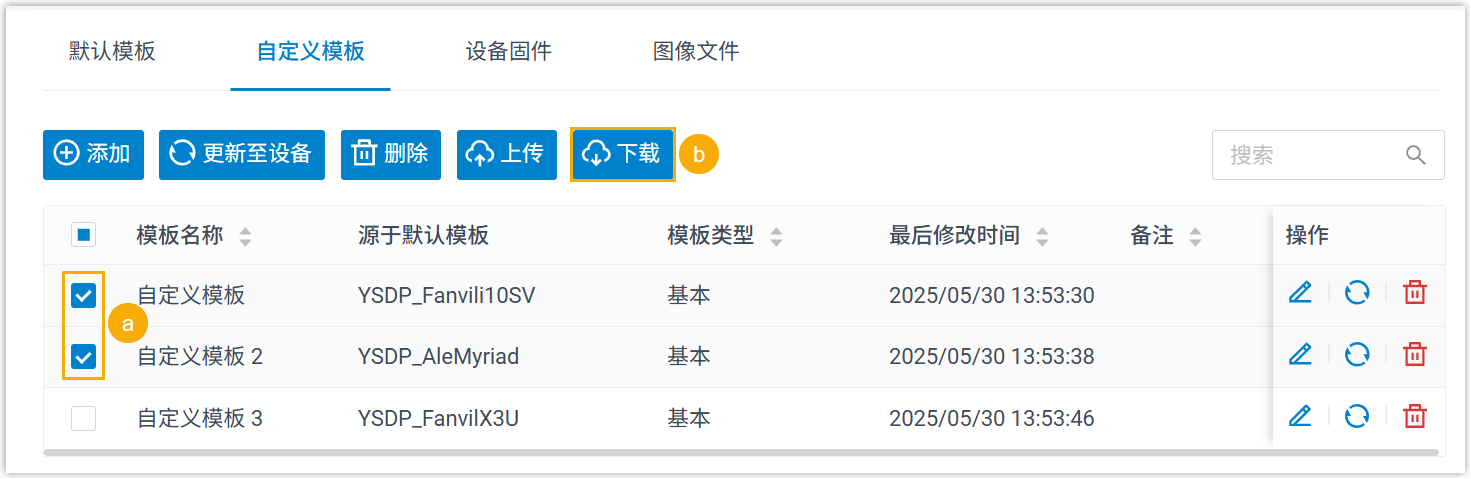Screen dimensions: 1471x479
Task: Toggle the select-all header checkbox
Action: coord(84,236)
